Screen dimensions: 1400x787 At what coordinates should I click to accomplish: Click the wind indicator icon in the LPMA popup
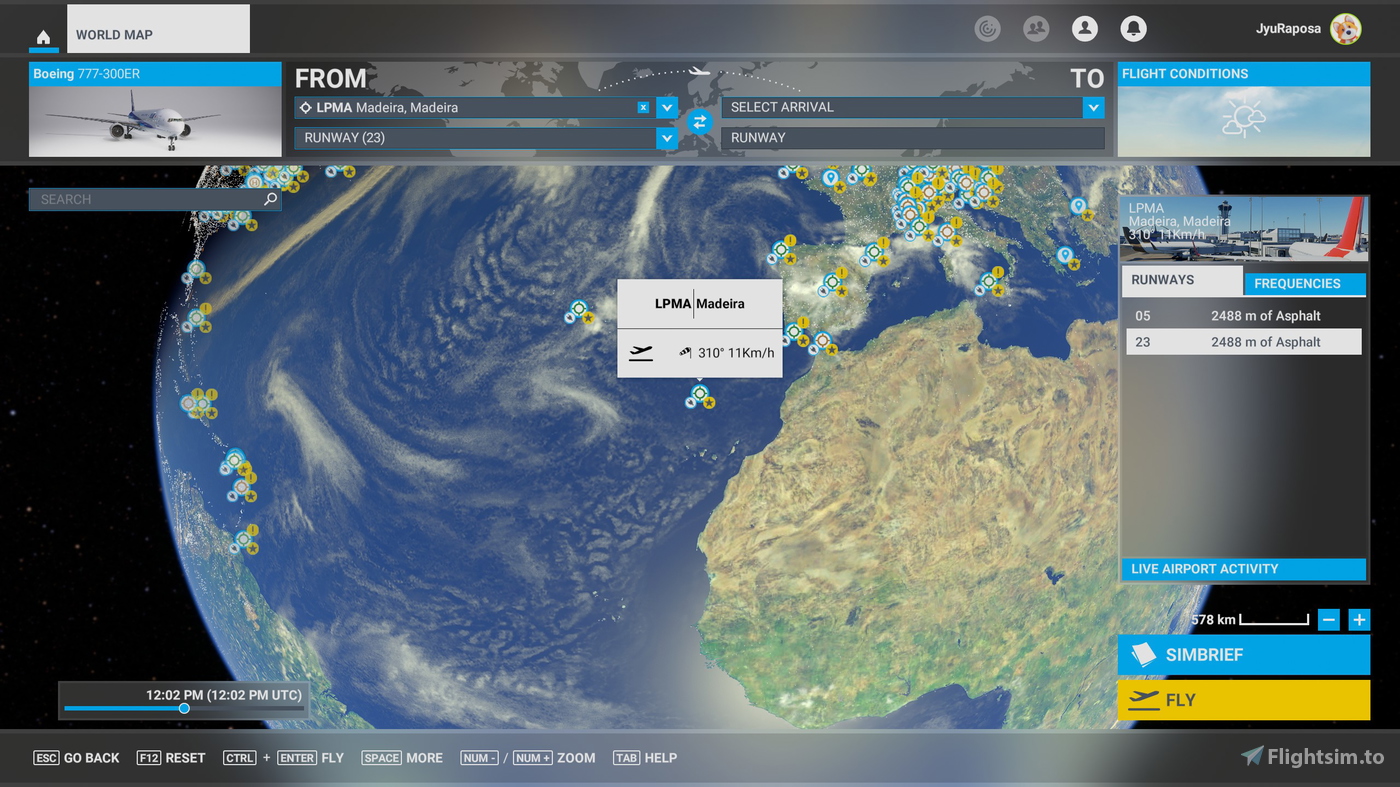click(x=685, y=352)
